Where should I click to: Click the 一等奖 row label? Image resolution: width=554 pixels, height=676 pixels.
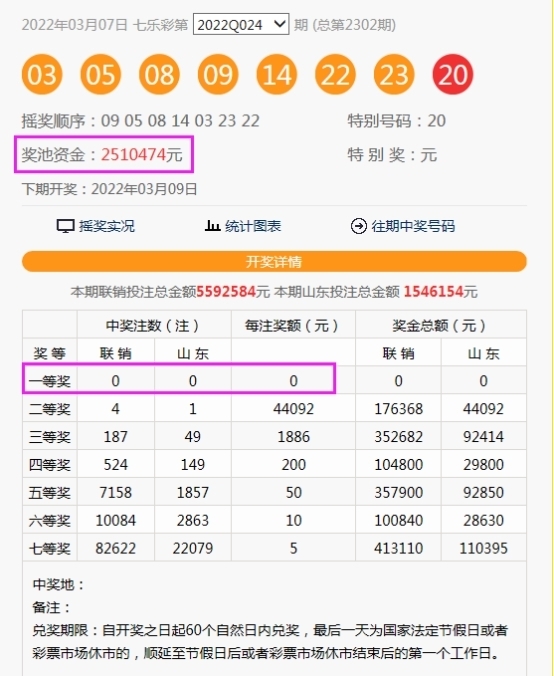(50, 381)
